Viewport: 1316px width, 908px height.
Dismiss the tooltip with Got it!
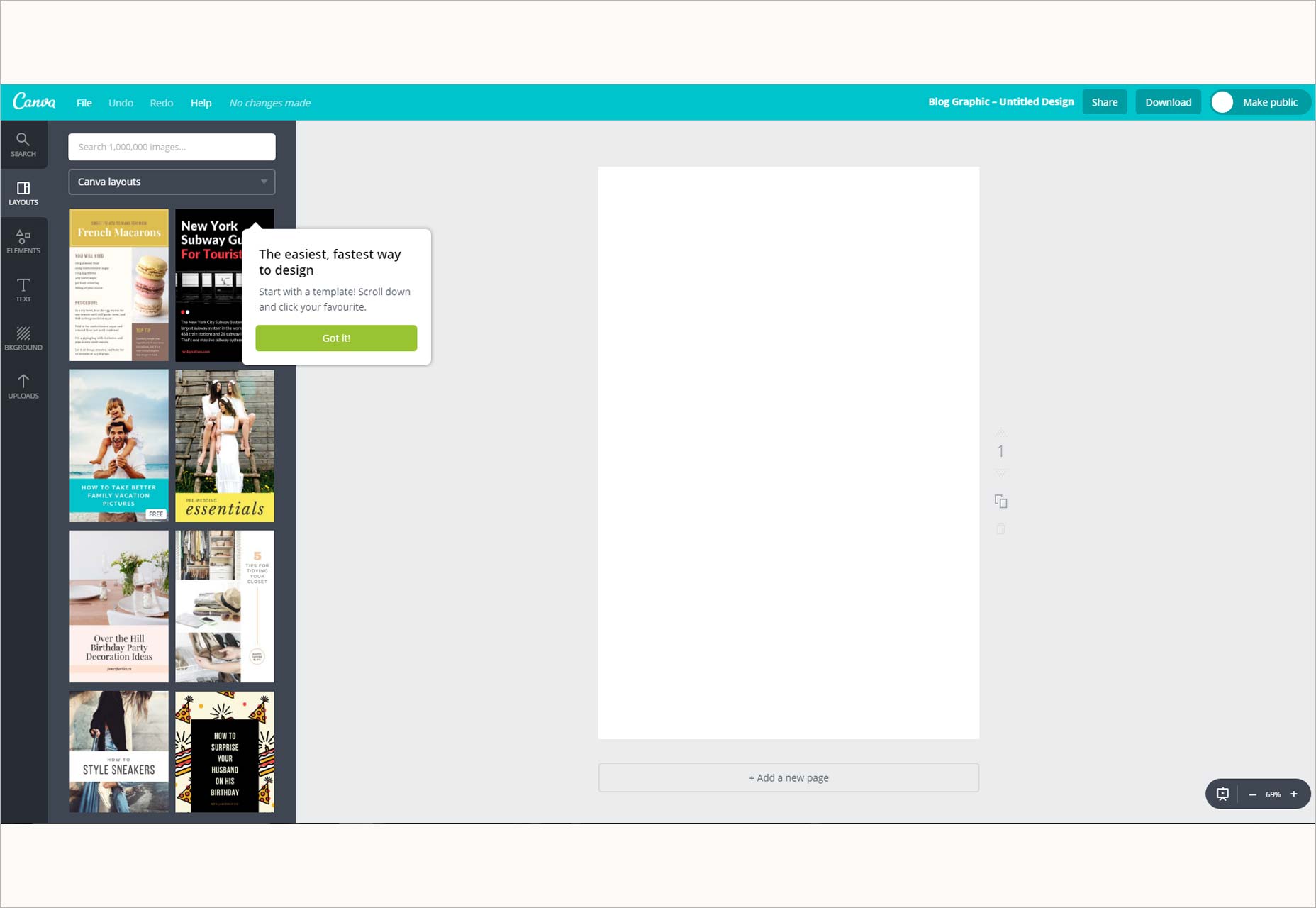click(336, 338)
